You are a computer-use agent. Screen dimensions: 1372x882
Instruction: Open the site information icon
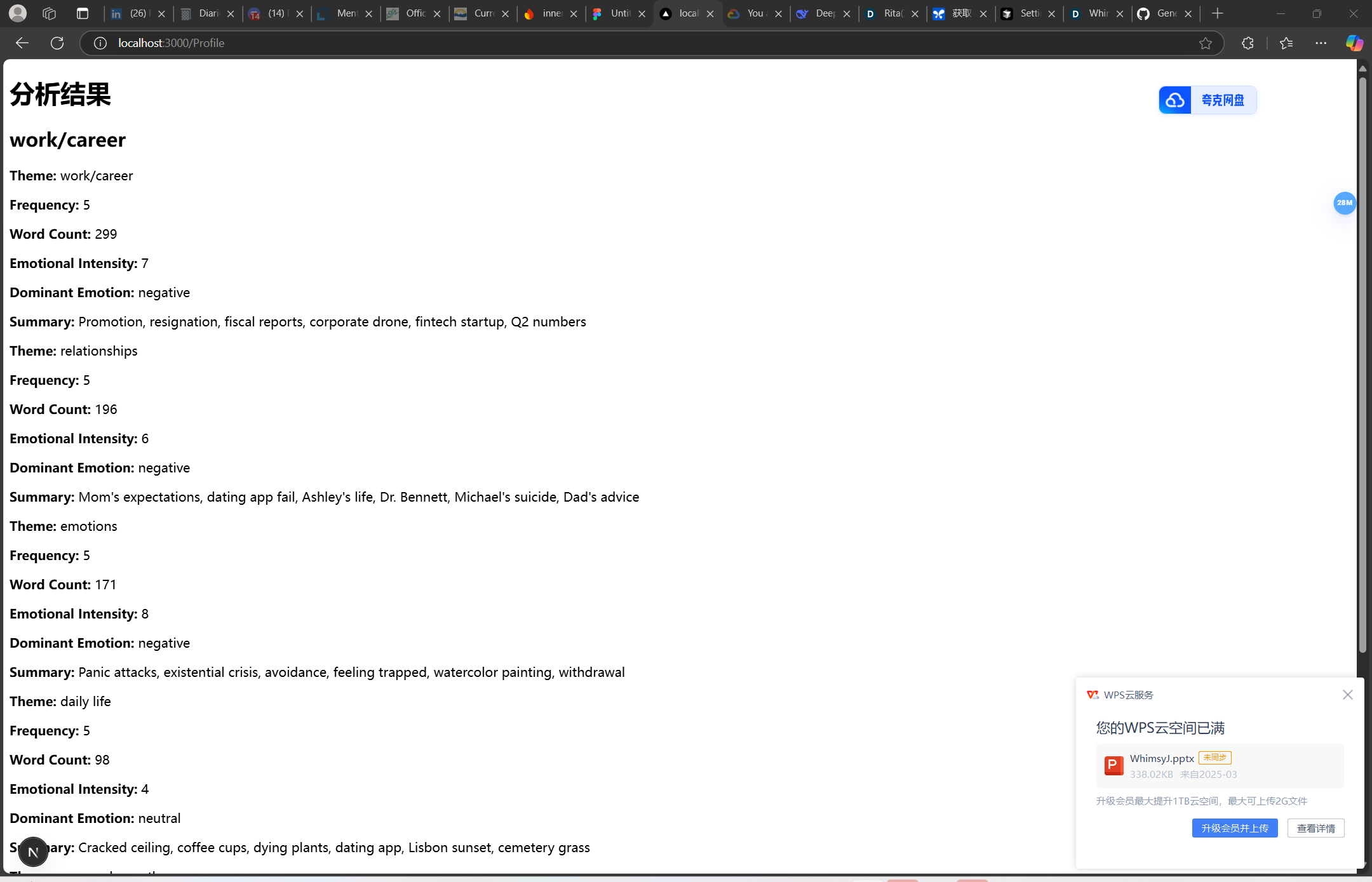pos(100,43)
